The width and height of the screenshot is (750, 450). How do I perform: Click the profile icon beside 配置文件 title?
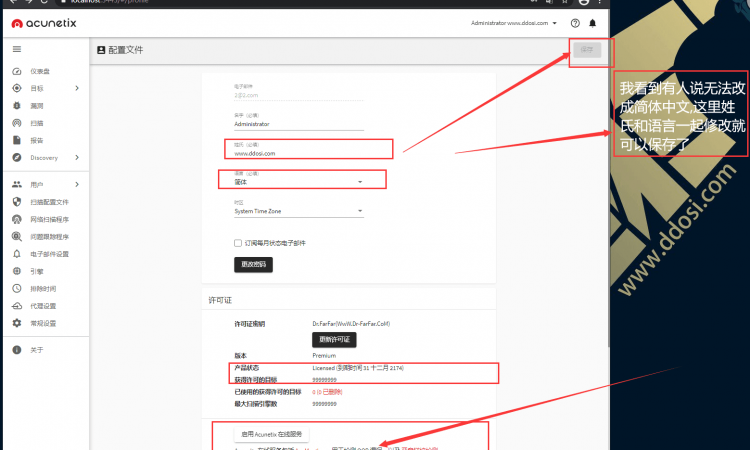[x=101, y=50]
